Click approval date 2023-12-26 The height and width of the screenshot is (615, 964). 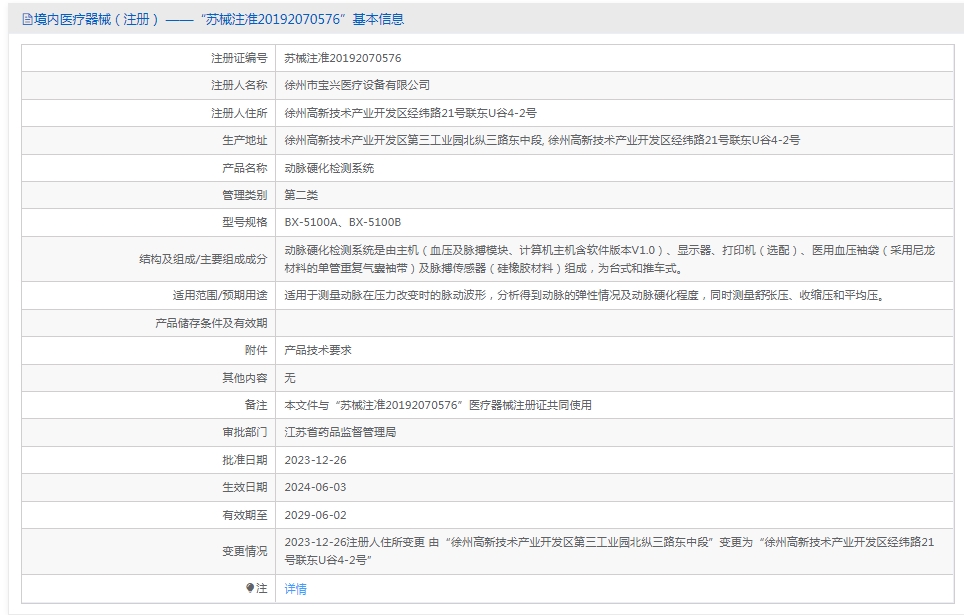tap(315, 460)
